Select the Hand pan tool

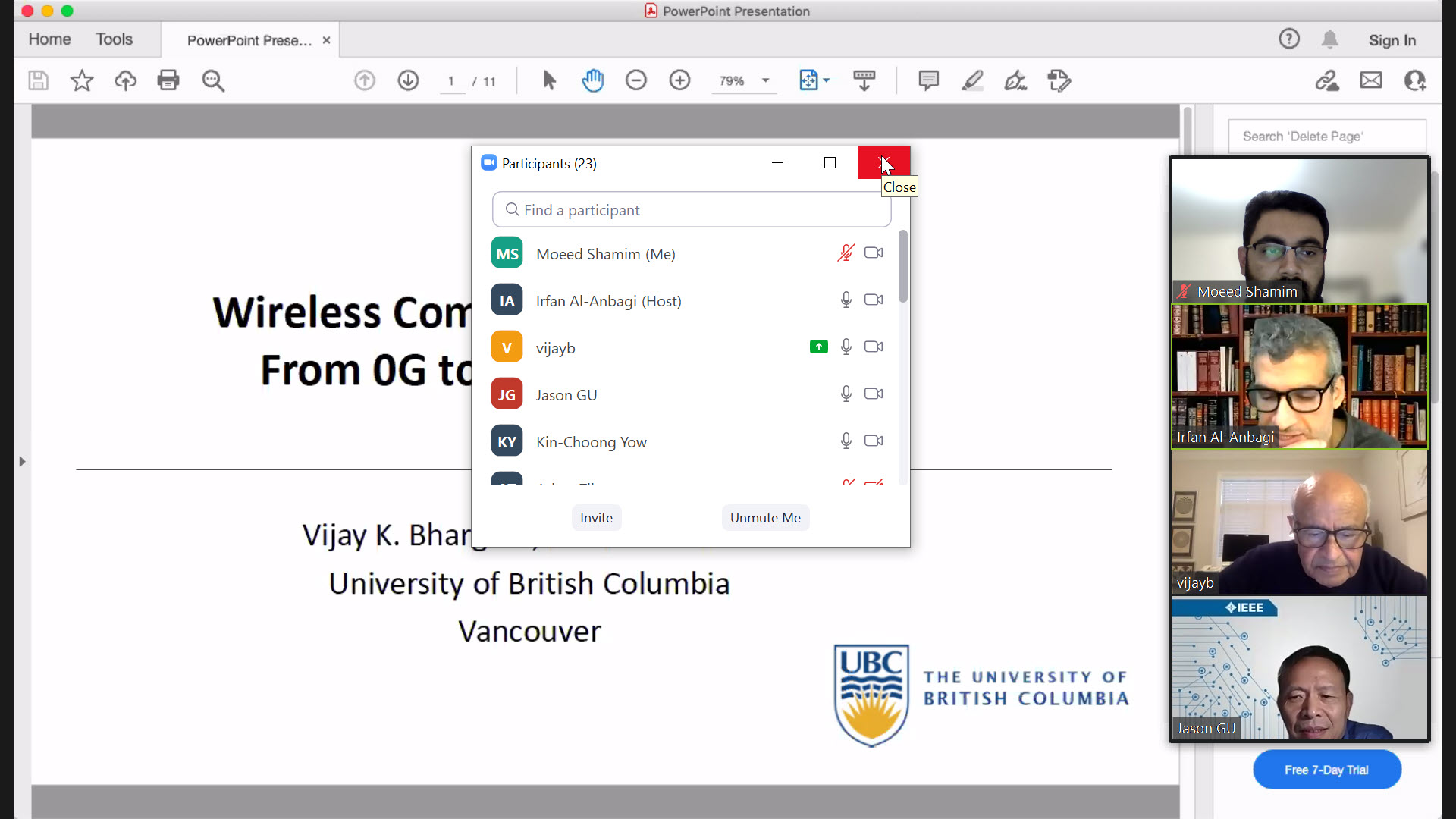click(592, 80)
